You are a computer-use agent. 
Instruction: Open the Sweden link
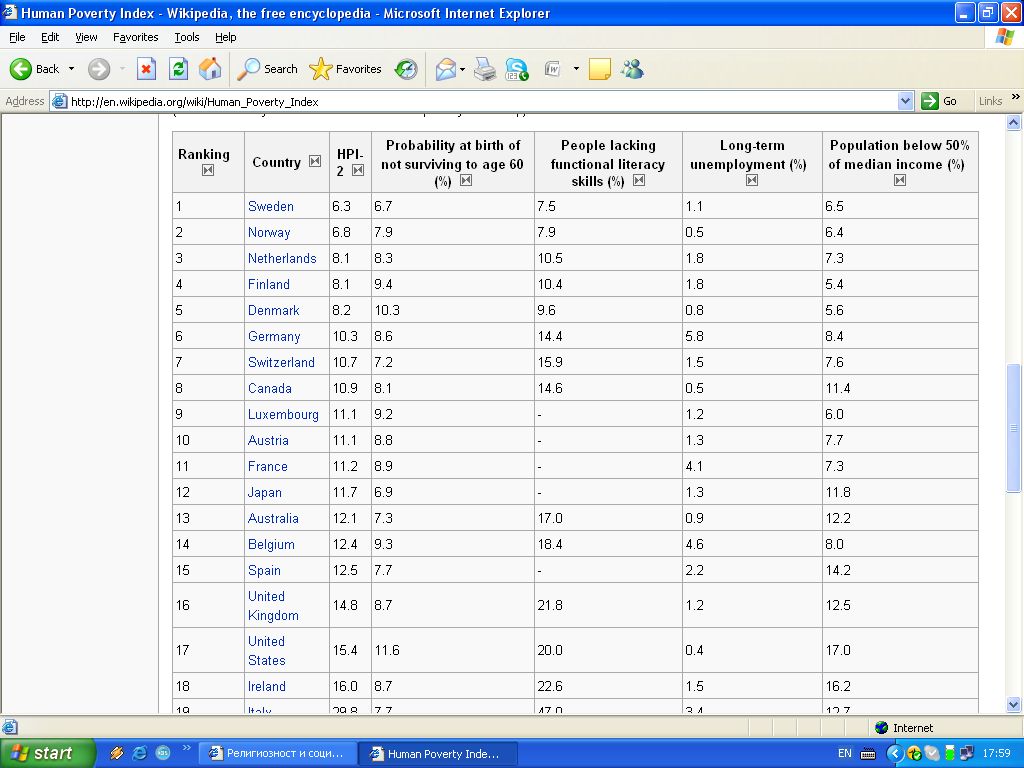pyautogui.click(x=270, y=206)
